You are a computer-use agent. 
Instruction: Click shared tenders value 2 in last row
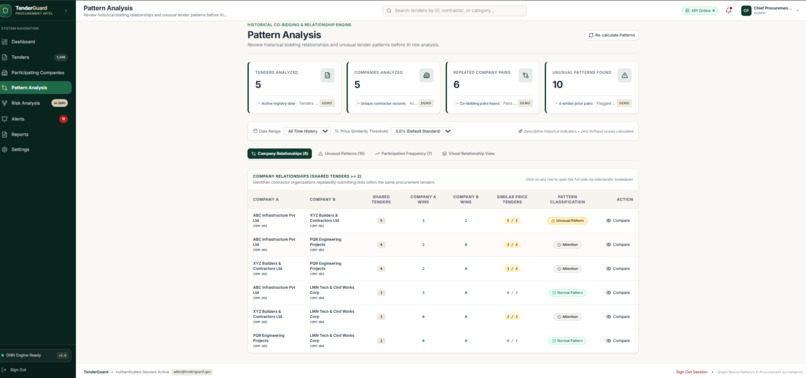(381, 340)
